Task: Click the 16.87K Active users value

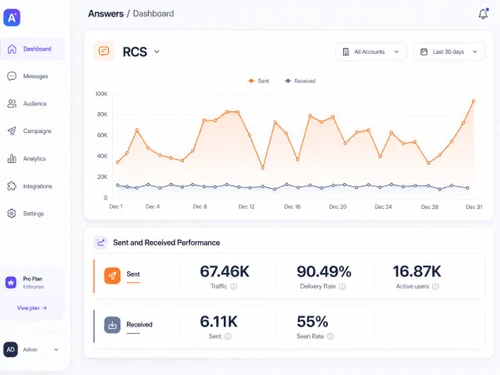Action: [x=417, y=271]
